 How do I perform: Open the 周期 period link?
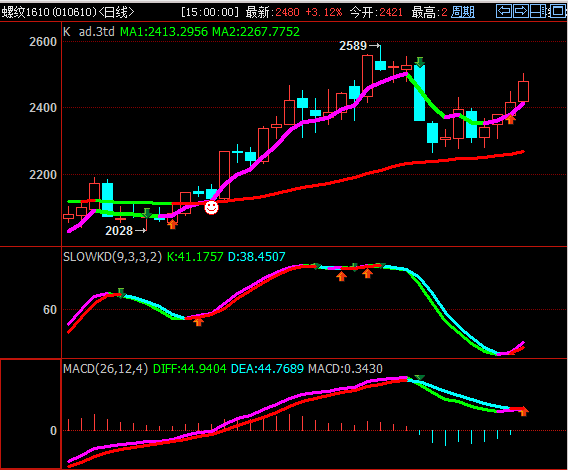pyautogui.click(x=463, y=12)
